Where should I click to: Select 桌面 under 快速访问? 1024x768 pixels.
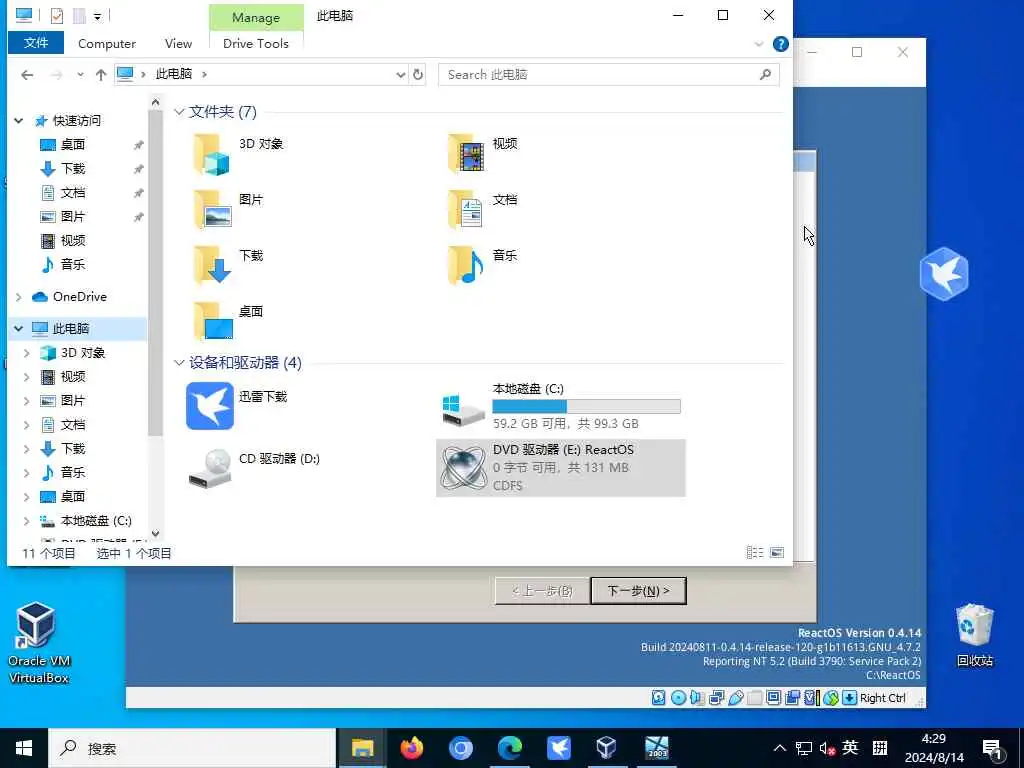73,144
